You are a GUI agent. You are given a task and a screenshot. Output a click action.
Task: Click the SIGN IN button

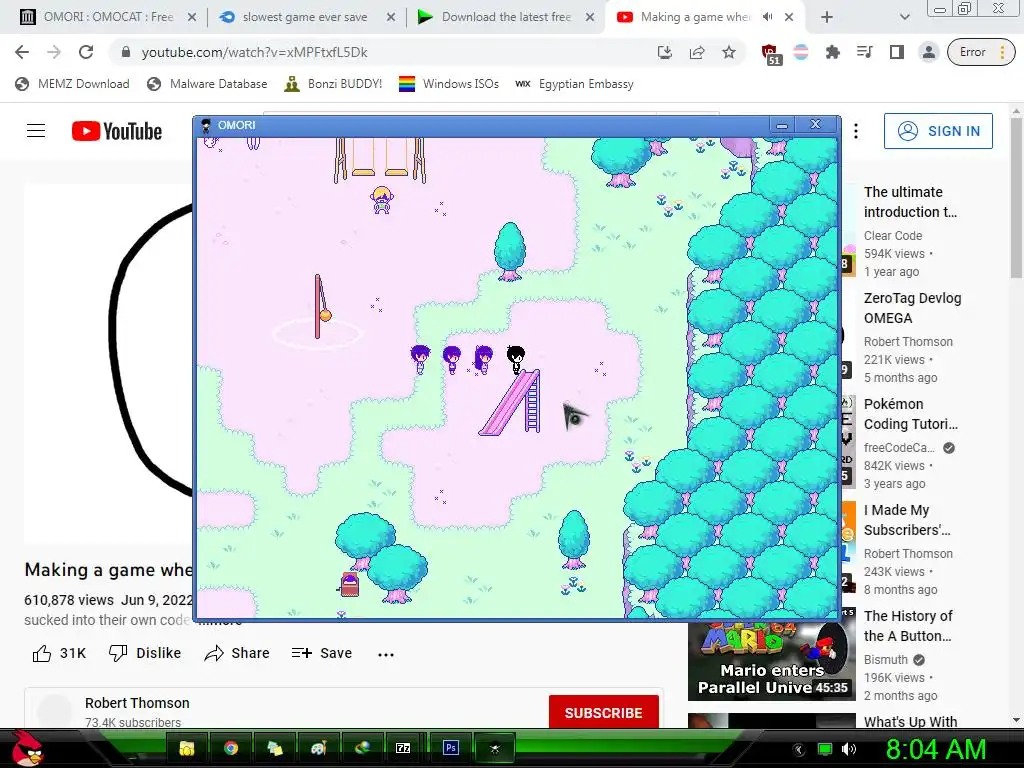(x=938, y=131)
